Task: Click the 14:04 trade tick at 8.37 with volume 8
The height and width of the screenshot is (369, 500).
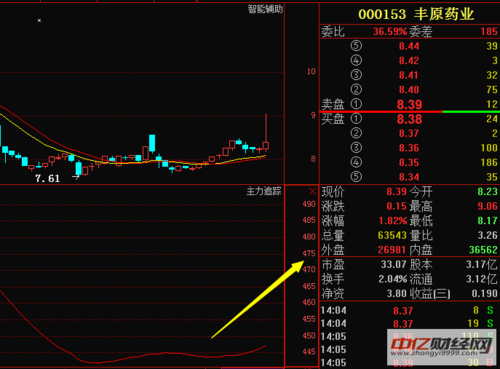Action: tap(410, 311)
